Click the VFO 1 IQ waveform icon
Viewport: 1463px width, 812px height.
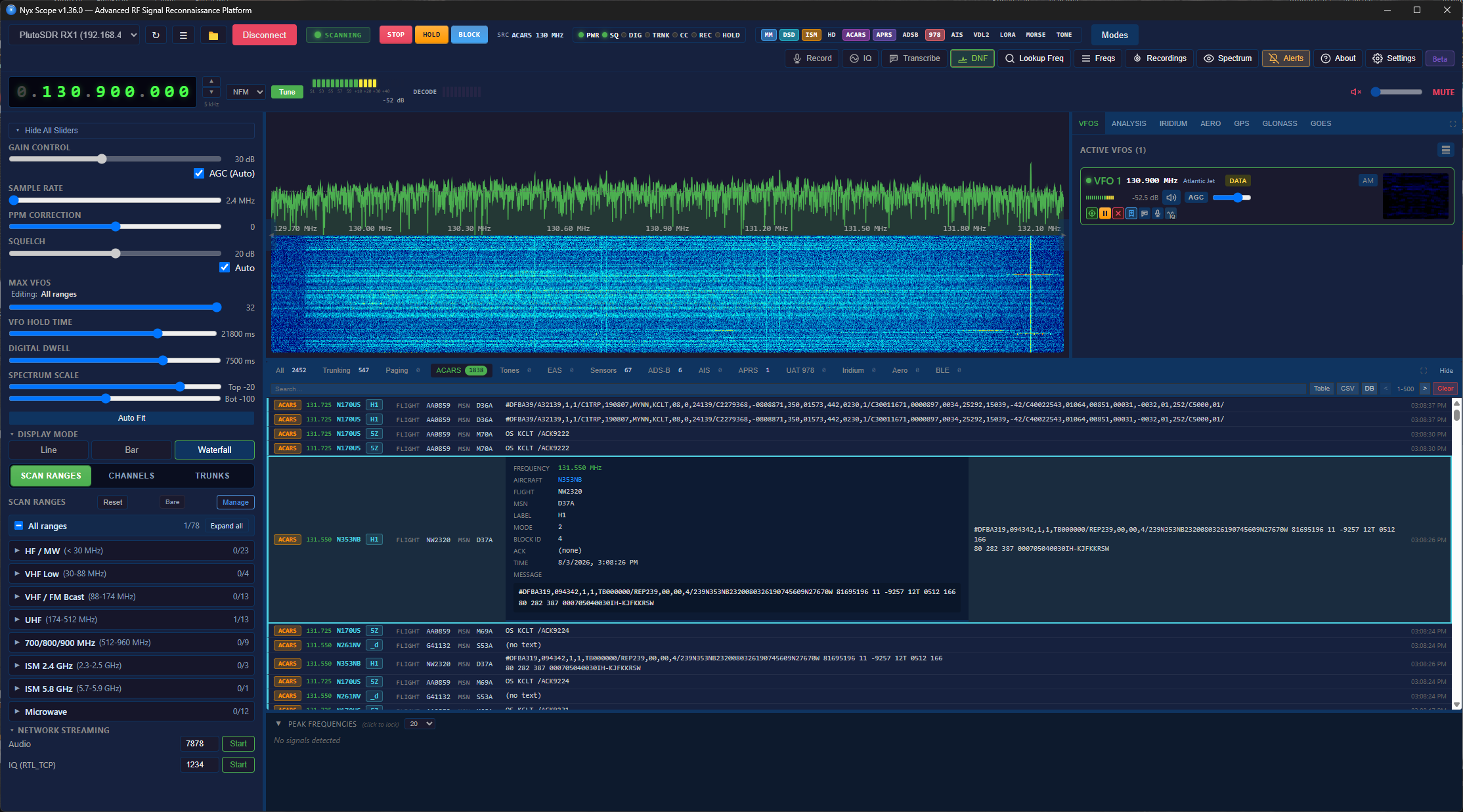[1171, 214]
